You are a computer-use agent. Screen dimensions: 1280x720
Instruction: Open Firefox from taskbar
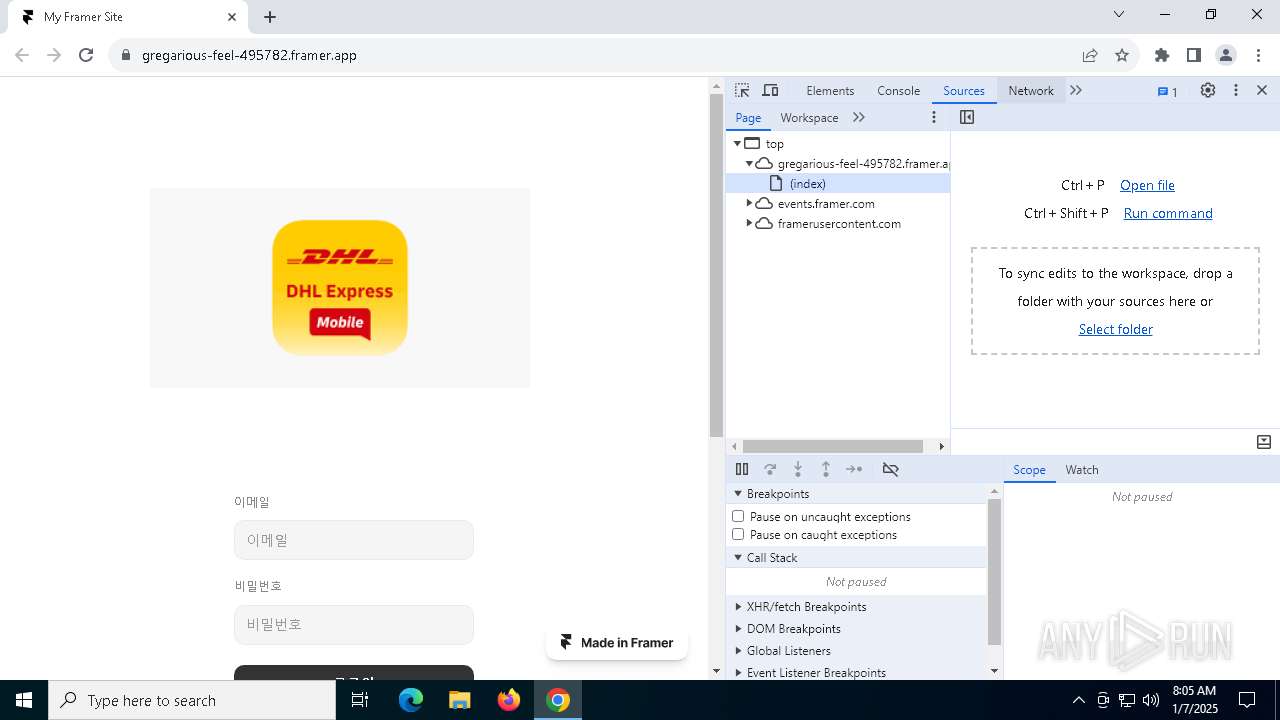point(509,700)
